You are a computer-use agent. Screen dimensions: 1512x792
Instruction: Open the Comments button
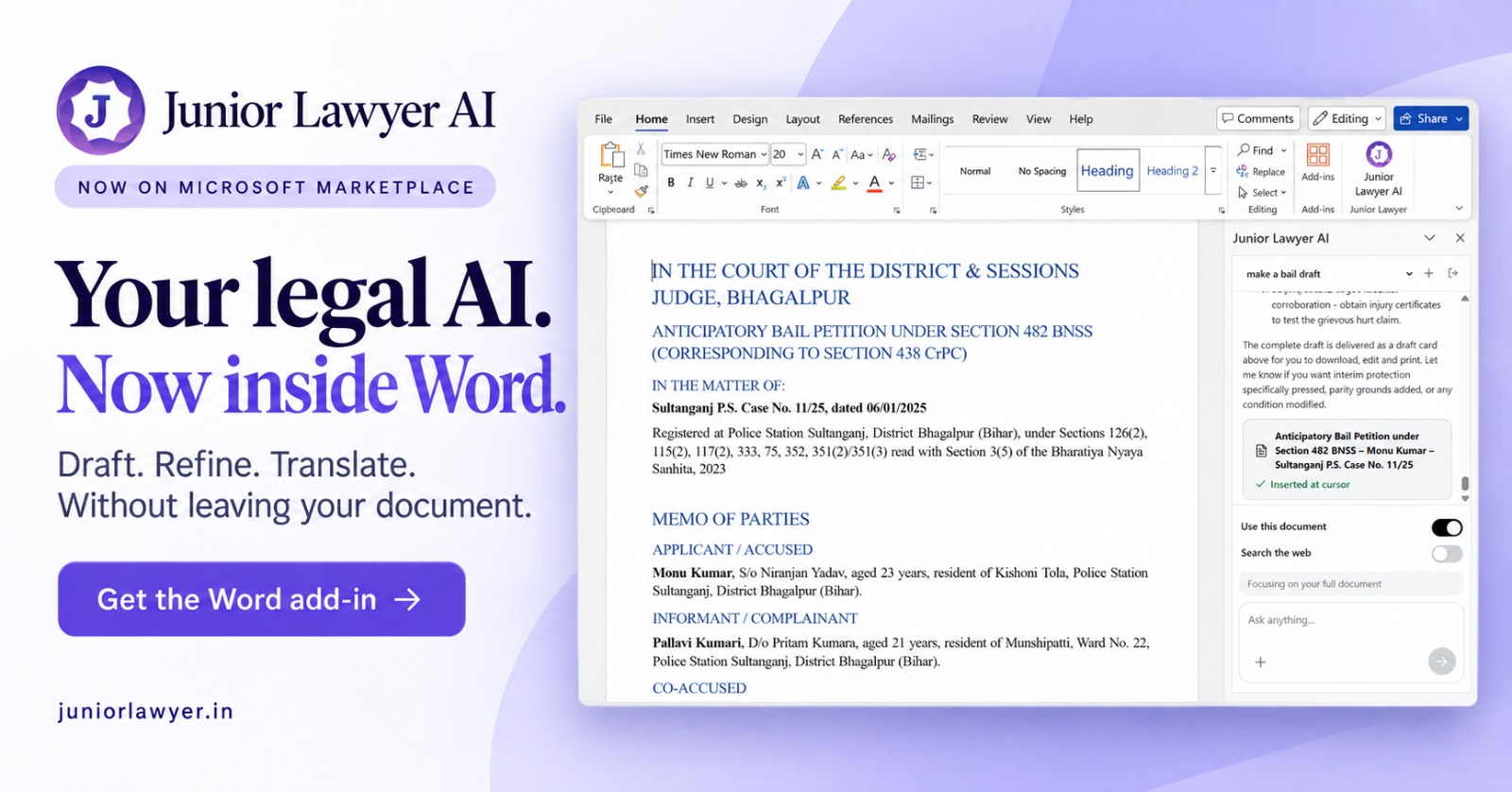(1258, 118)
